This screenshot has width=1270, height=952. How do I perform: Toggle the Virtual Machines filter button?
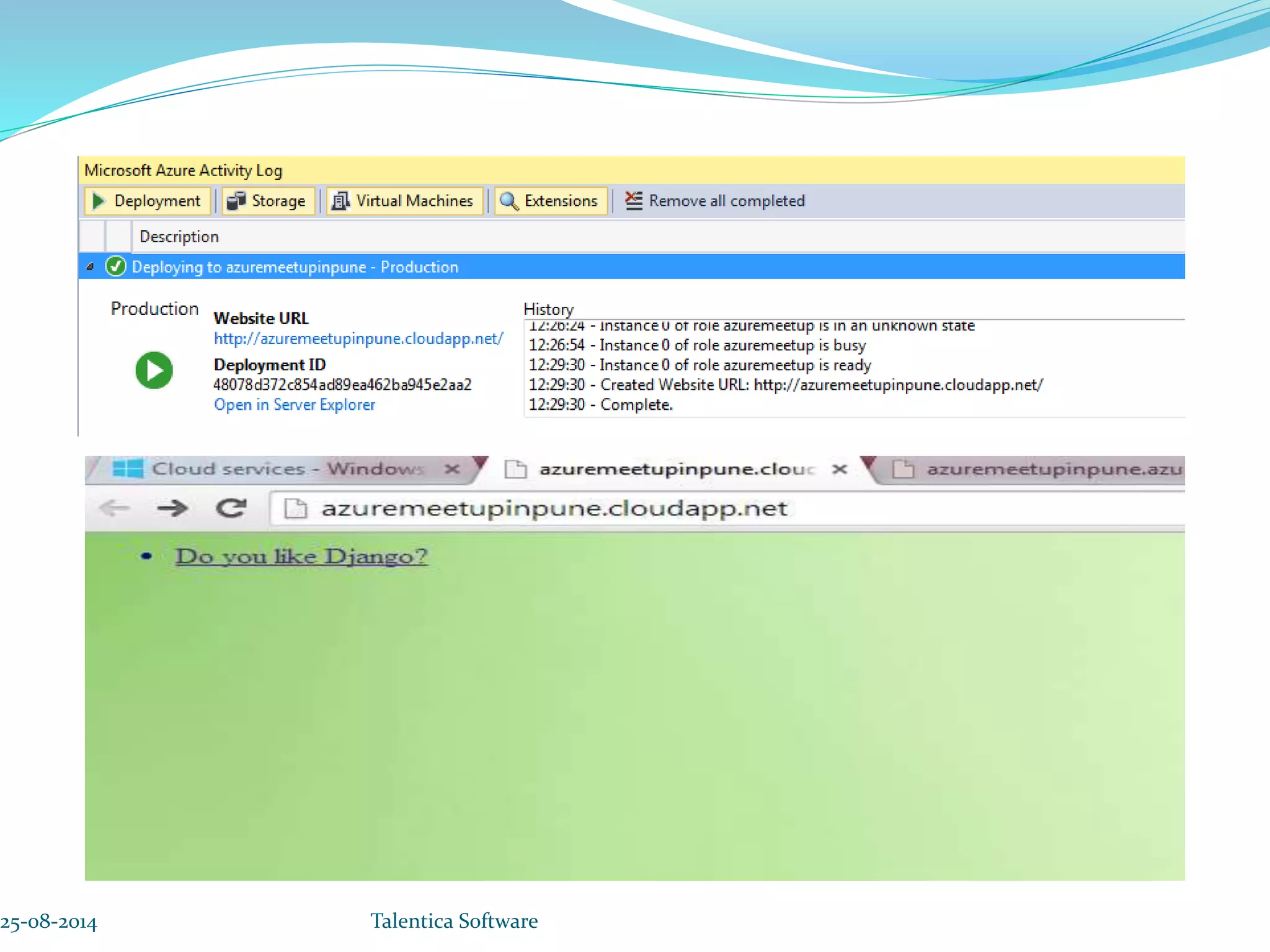pyautogui.click(x=404, y=201)
